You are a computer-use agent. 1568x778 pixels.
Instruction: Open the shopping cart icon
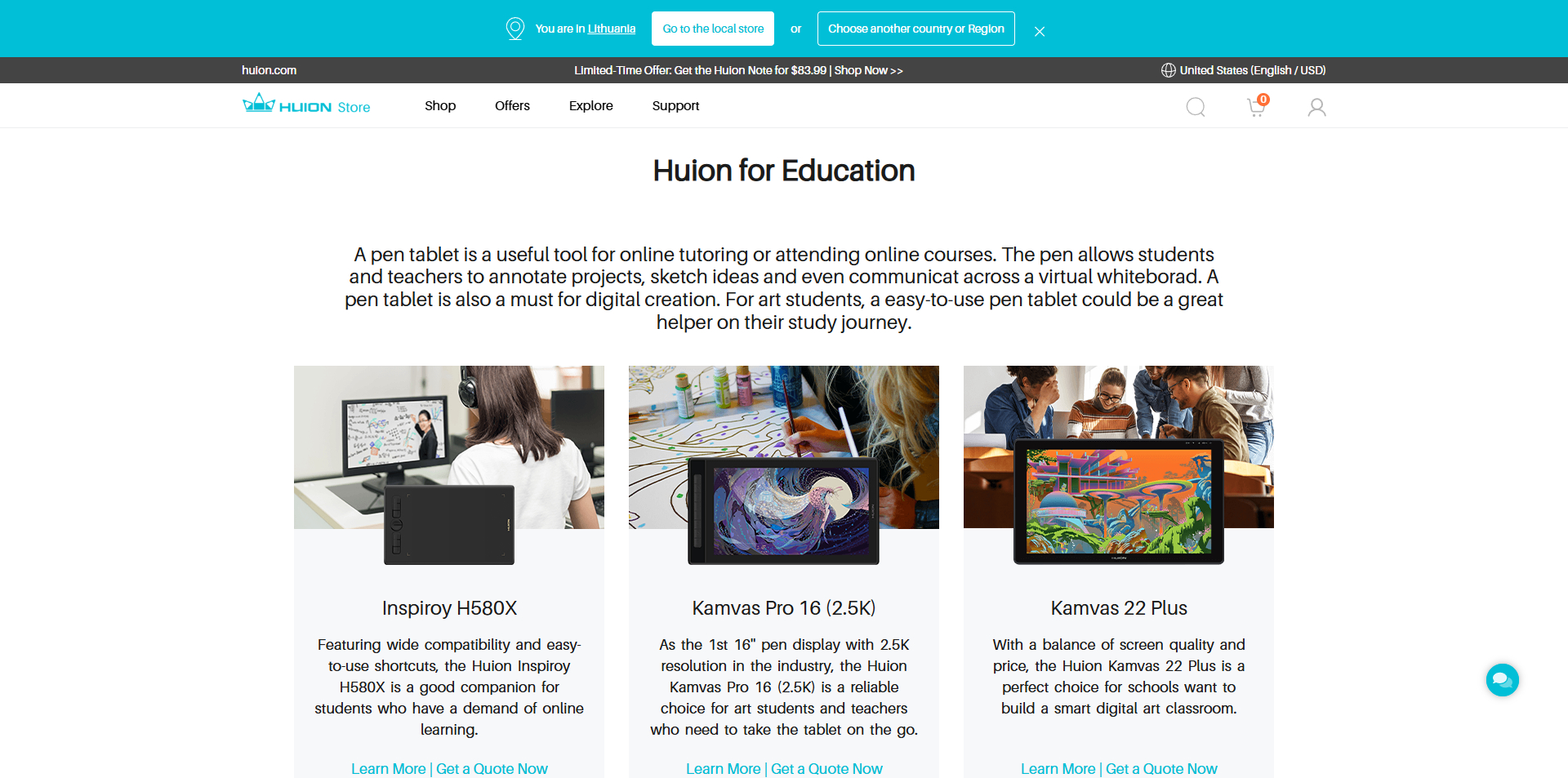(1258, 106)
